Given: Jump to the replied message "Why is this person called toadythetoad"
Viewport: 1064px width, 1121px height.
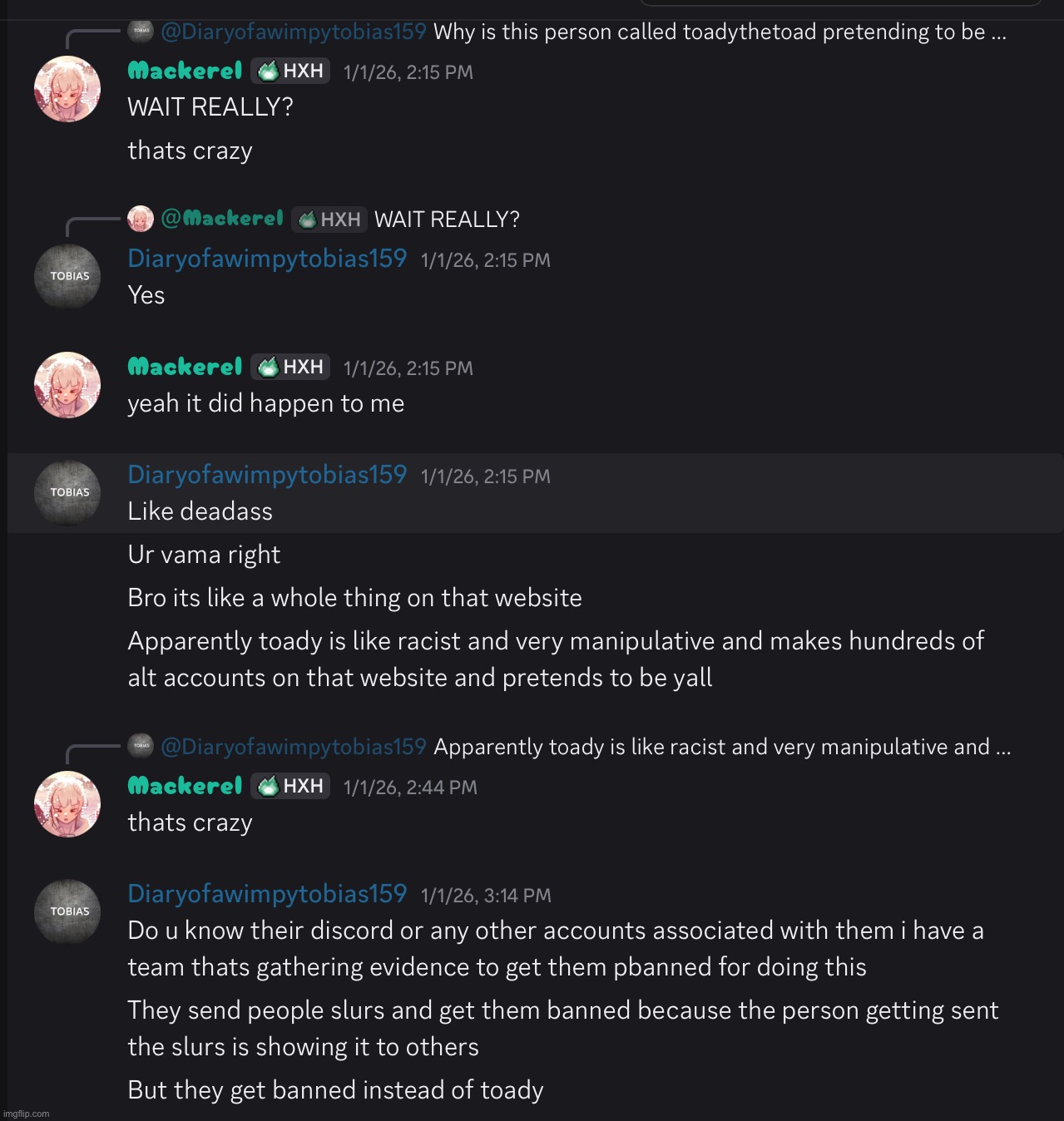Looking at the screenshot, I should click(720, 32).
